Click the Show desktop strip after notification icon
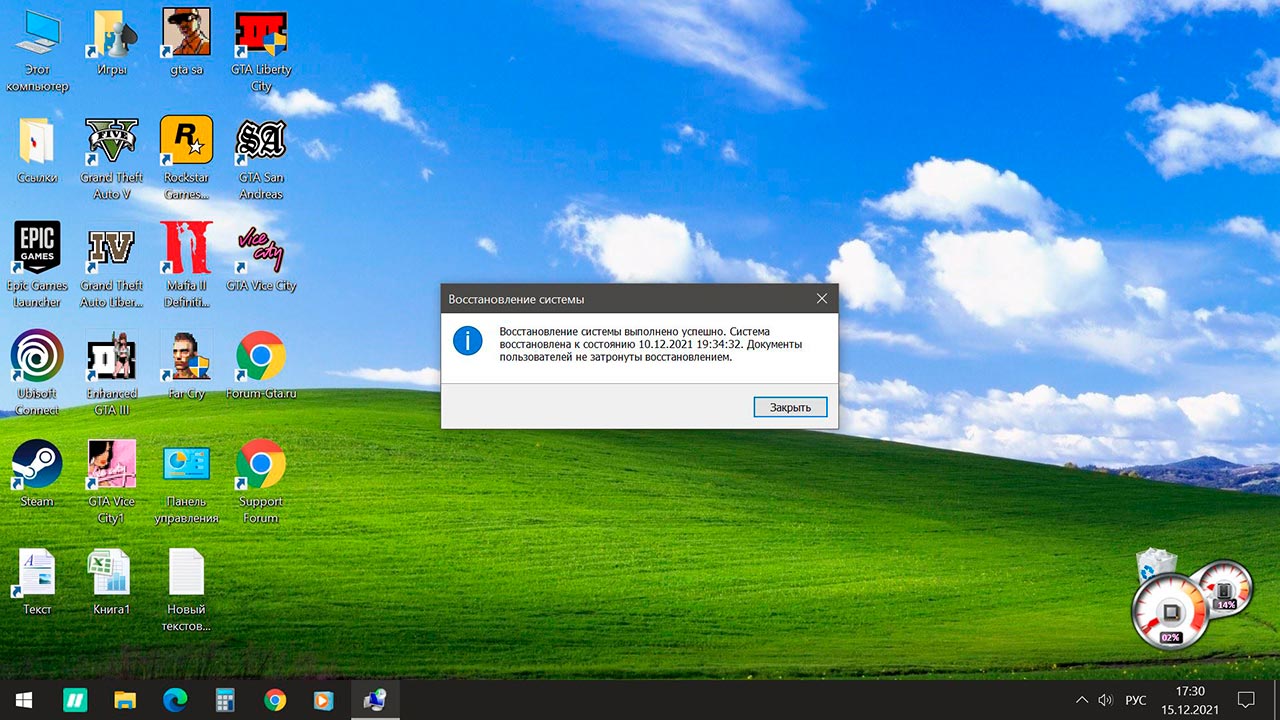The width and height of the screenshot is (1280, 720). [1277, 699]
